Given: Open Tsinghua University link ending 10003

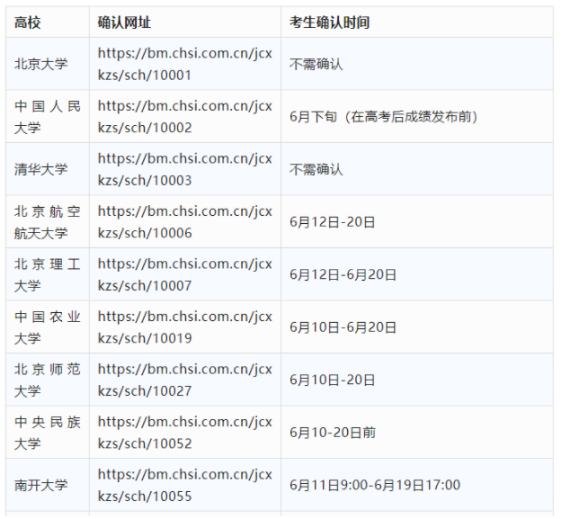Looking at the screenshot, I should pos(185,169).
